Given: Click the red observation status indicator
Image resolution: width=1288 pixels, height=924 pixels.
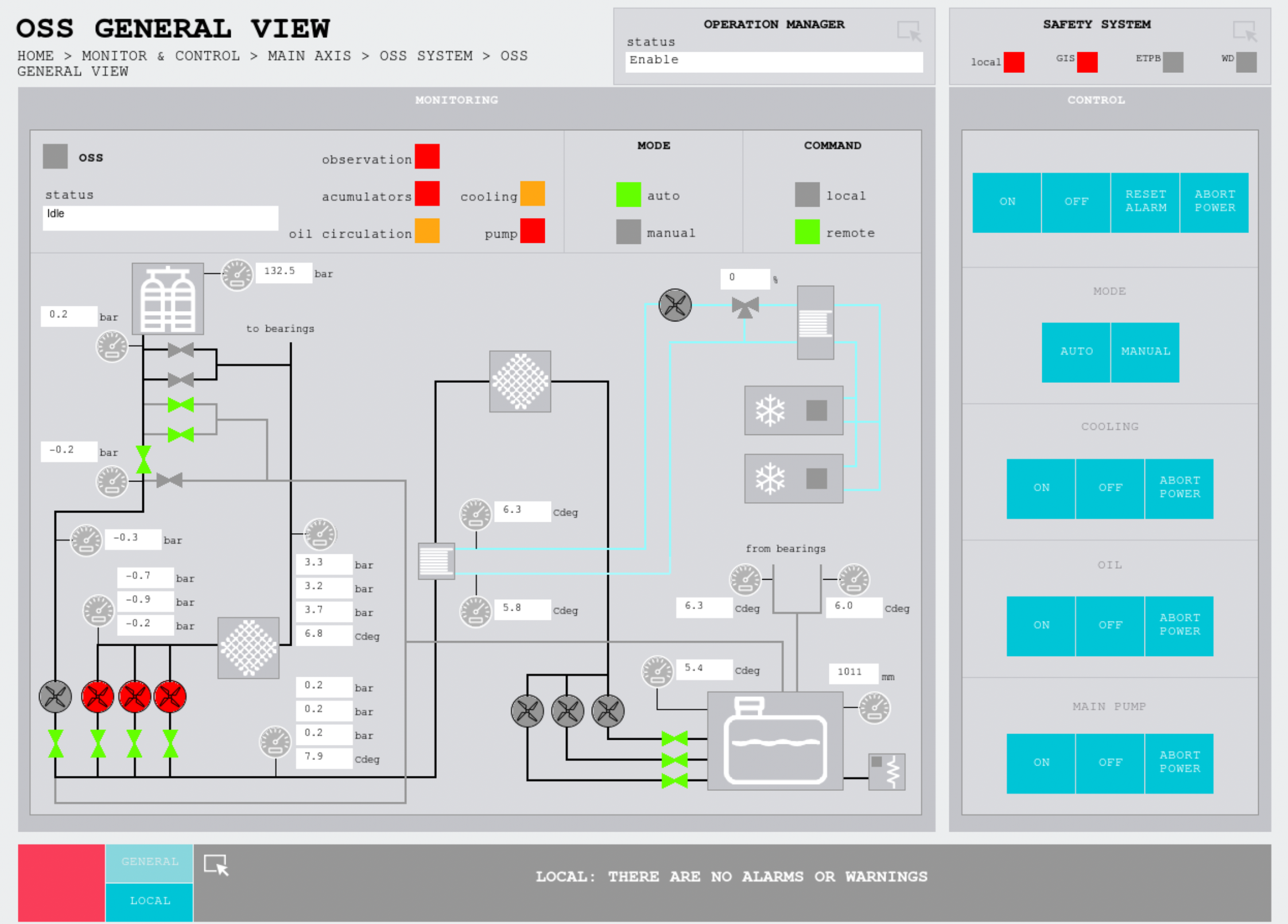Looking at the screenshot, I should (x=427, y=157).
